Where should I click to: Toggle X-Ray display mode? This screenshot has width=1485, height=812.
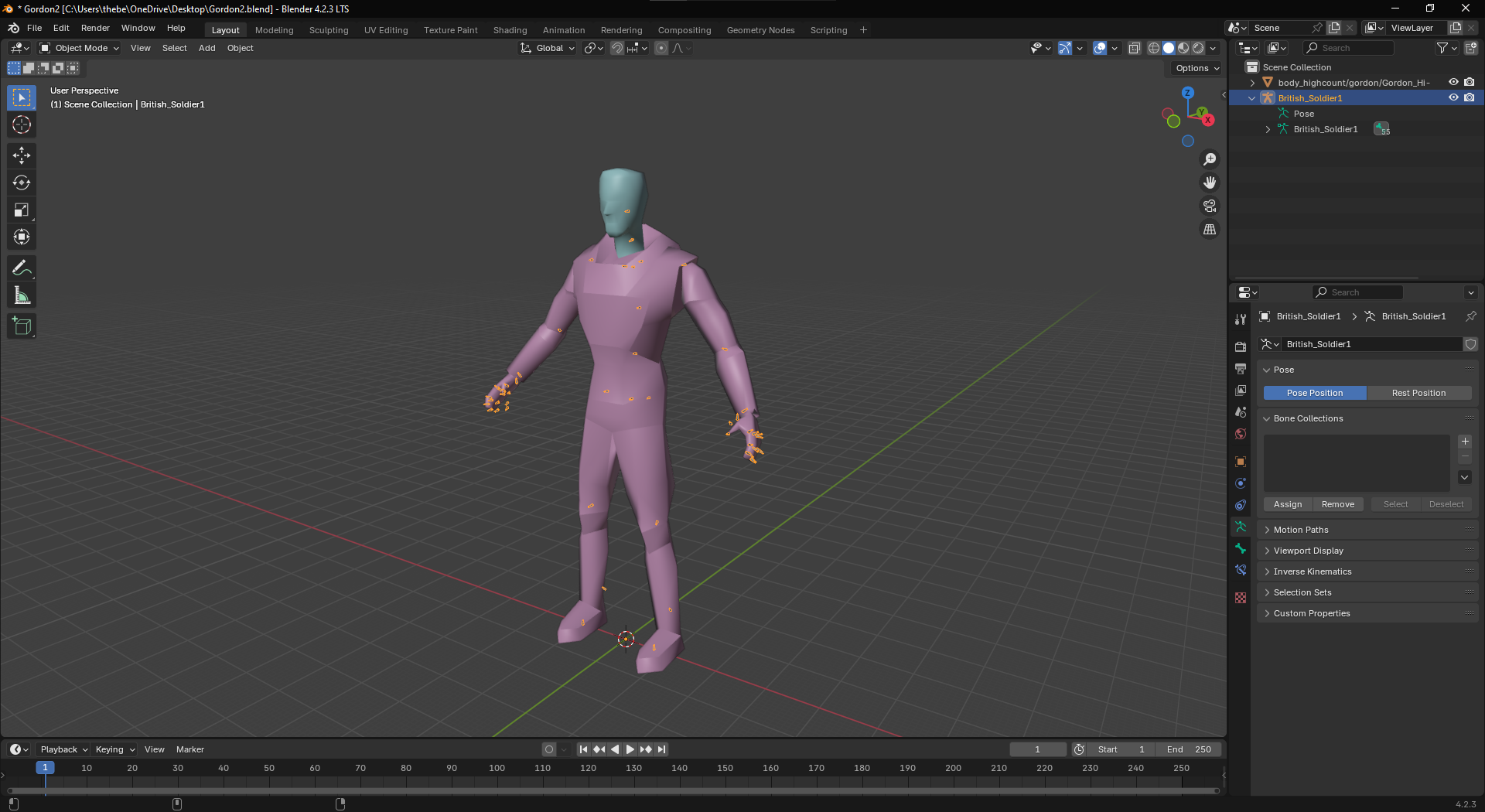pos(1135,48)
